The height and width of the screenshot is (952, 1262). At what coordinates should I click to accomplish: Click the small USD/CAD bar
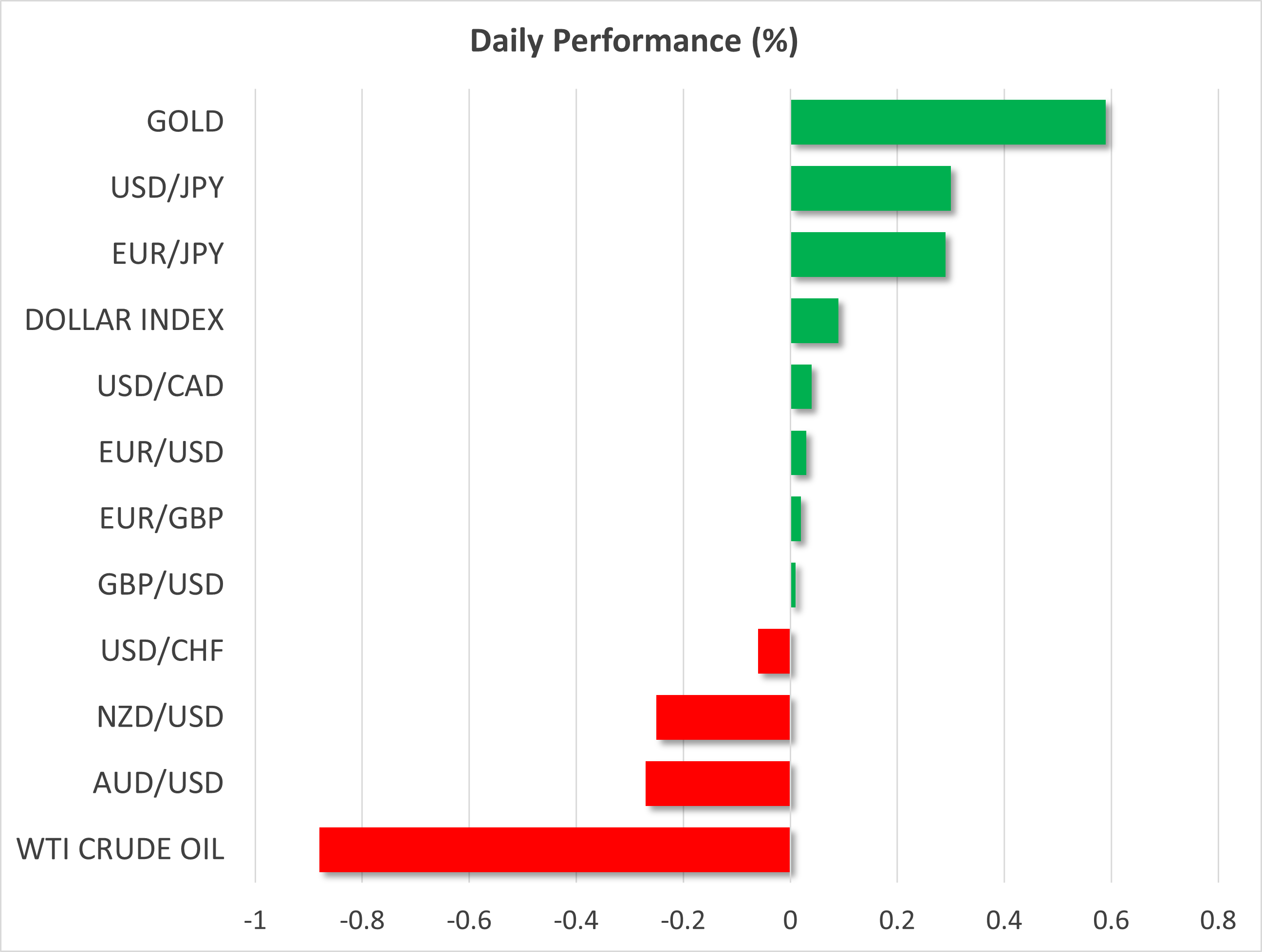click(801, 387)
